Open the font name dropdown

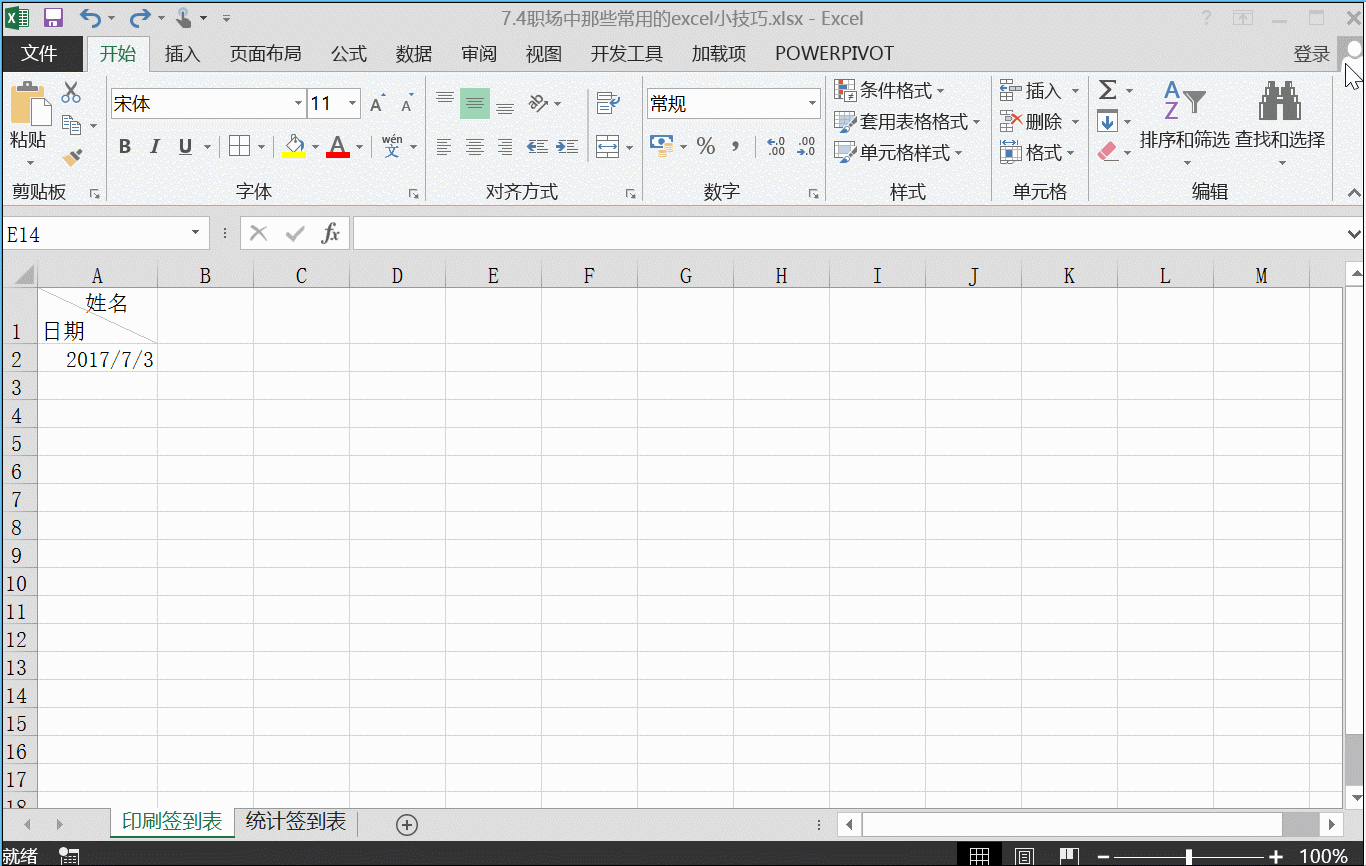[x=297, y=103]
